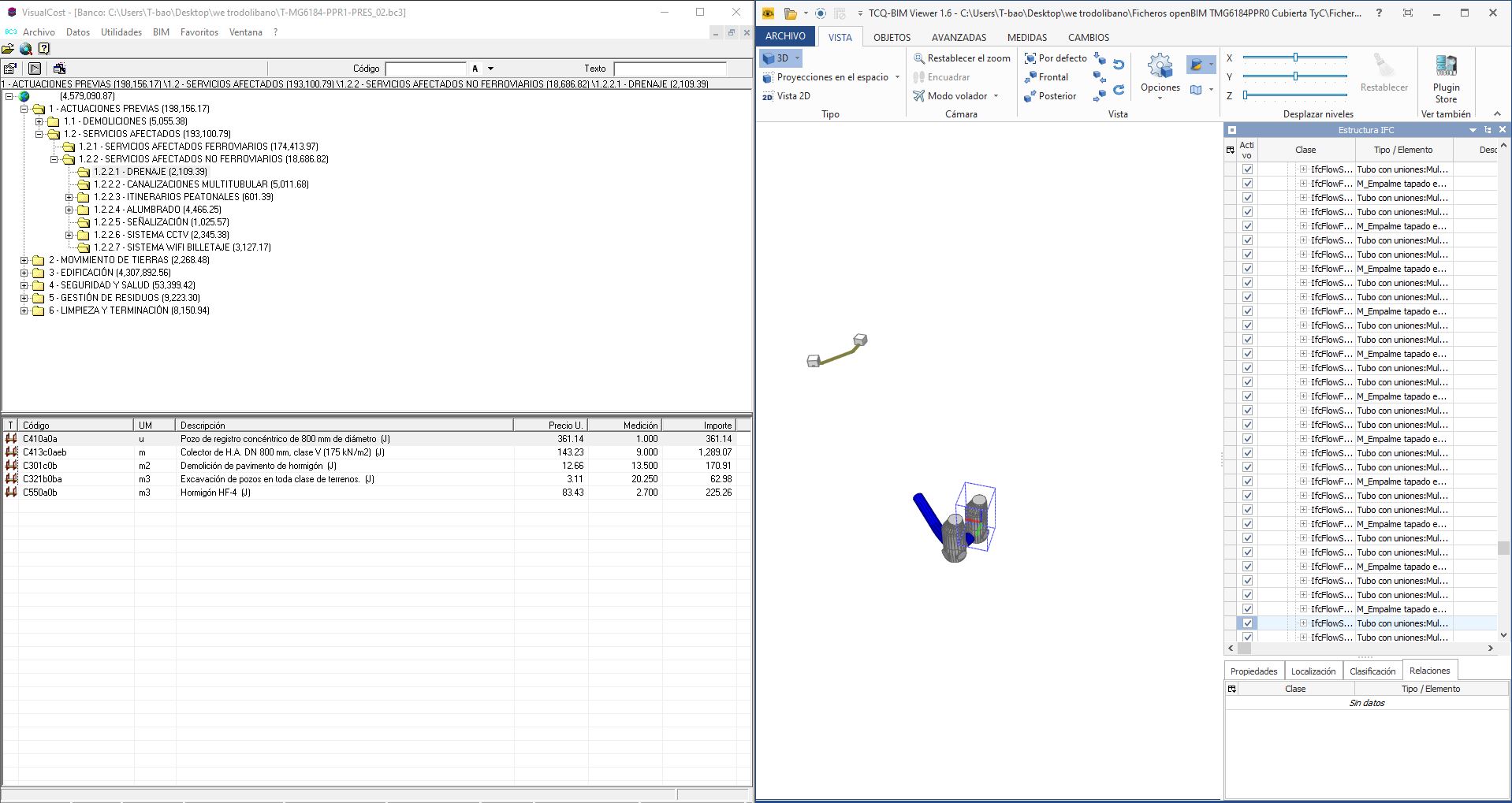Expand the 1.1 - DEMOLICIONES tree node
This screenshot has height=803, width=1512.
(x=39, y=121)
